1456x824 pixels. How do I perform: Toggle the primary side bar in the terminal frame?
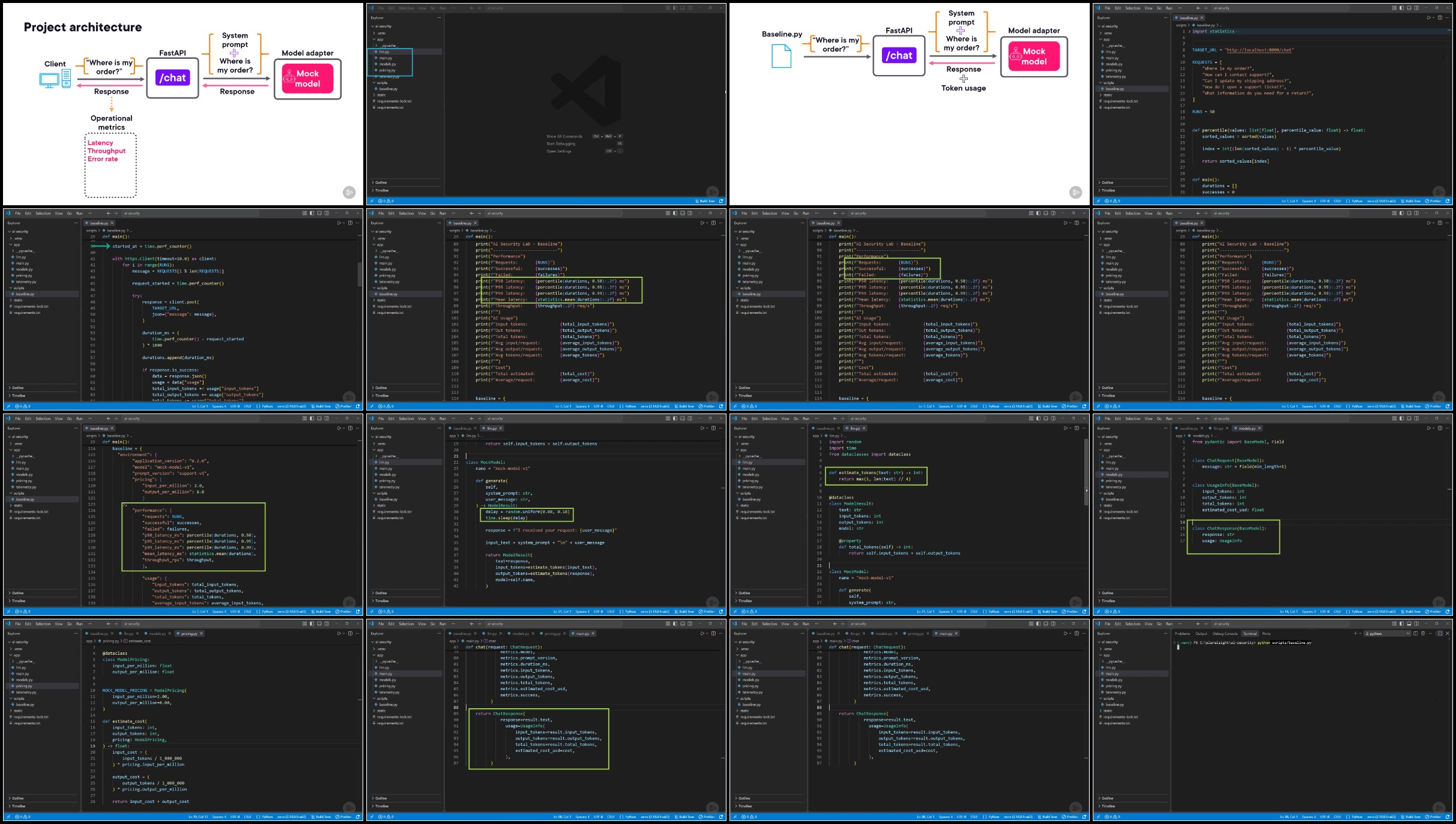[x=1401, y=624]
